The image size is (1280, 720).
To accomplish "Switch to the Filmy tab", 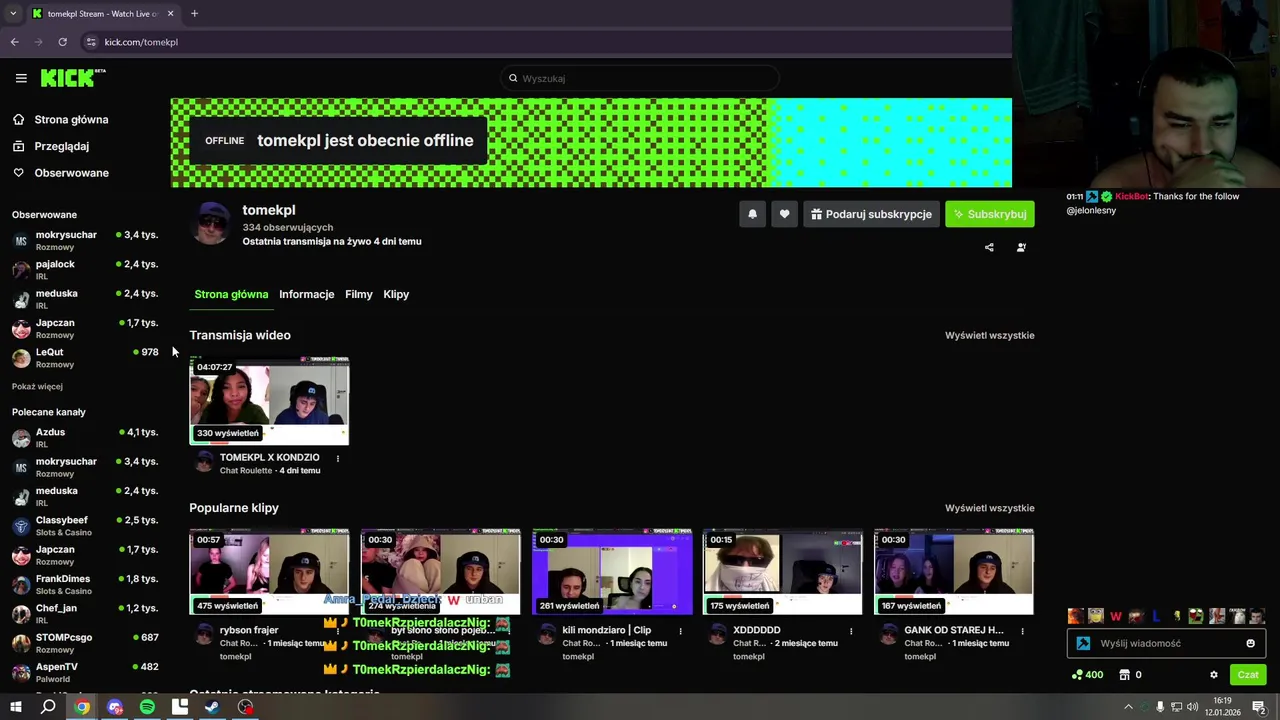I will point(358,294).
